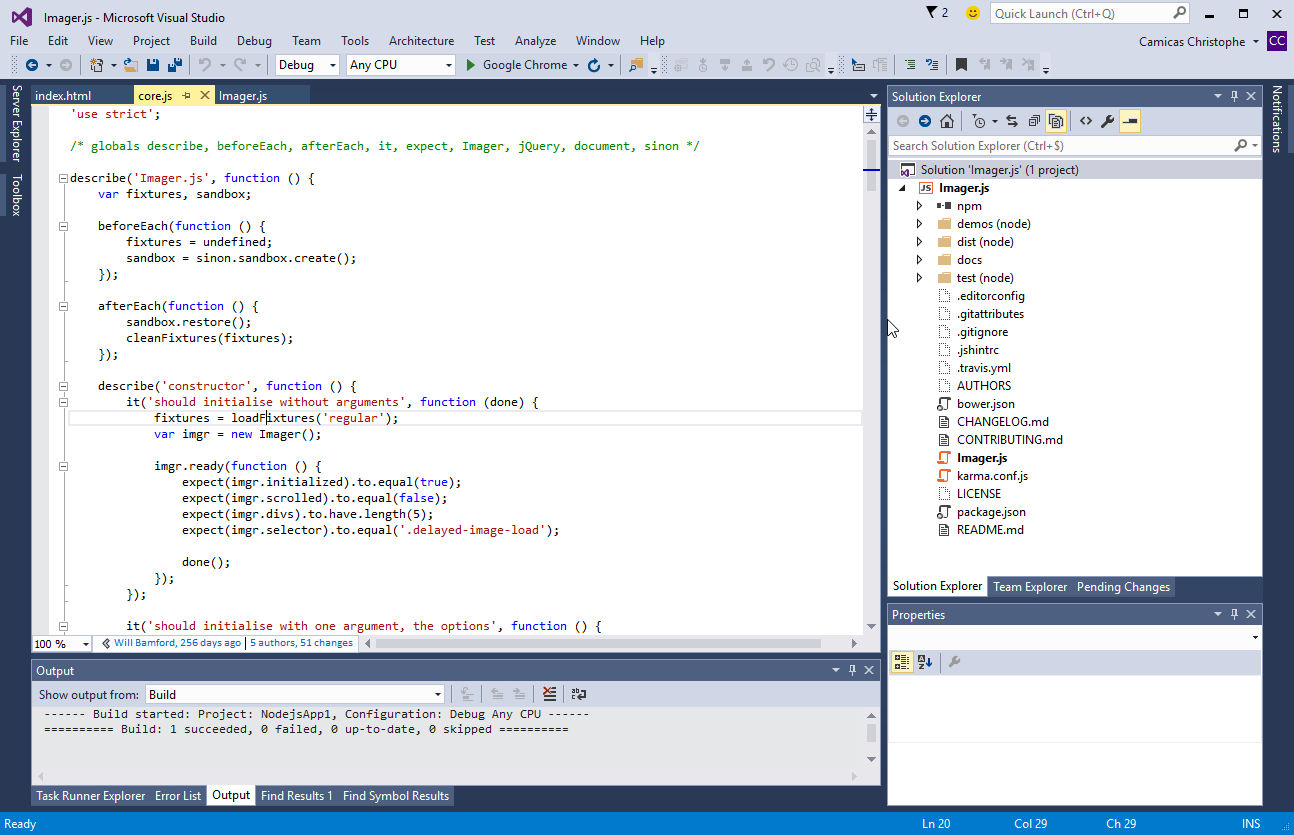
Task: Toggle word wrap in the Output pane
Action: [579, 693]
